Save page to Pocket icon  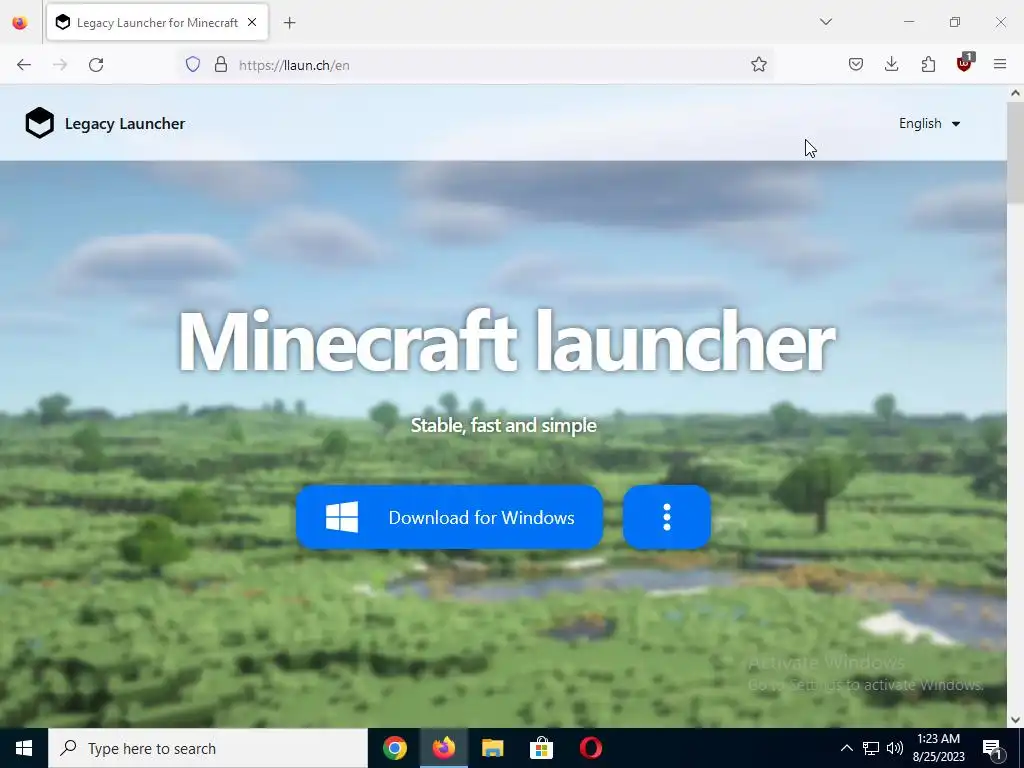click(x=856, y=64)
